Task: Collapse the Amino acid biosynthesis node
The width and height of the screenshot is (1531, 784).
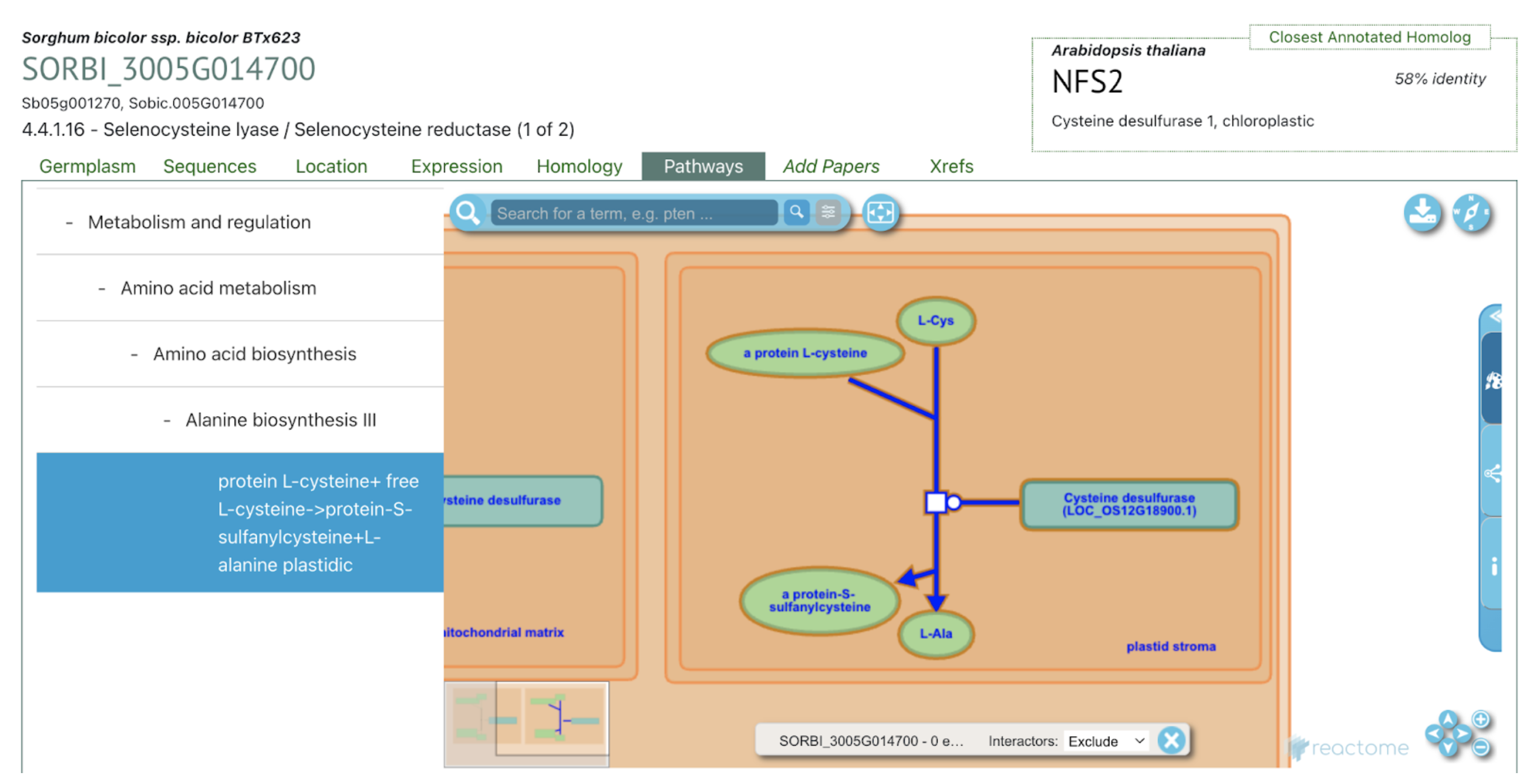Action: tap(134, 354)
